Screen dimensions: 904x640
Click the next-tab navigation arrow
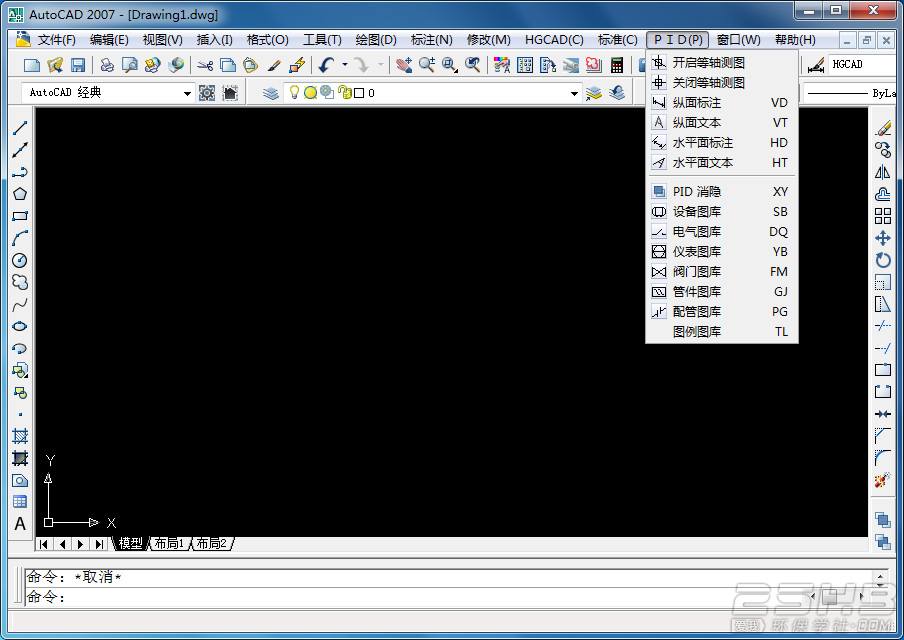pyautogui.click(x=81, y=544)
